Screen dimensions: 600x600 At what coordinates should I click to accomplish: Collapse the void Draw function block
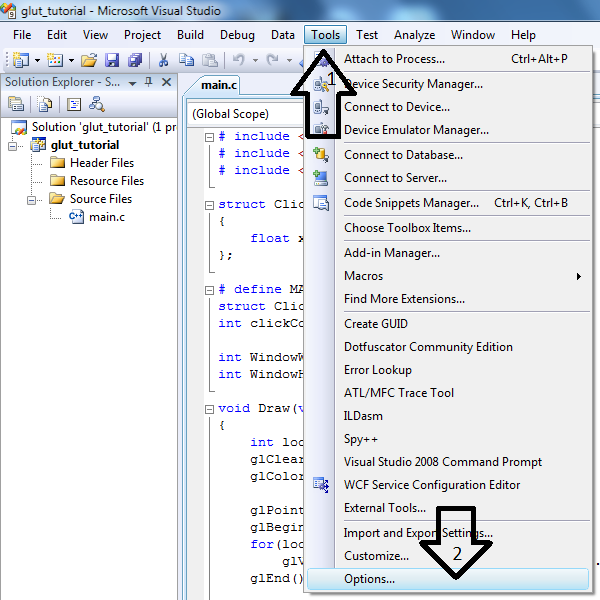pyautogui.click(x=209, y=409)
